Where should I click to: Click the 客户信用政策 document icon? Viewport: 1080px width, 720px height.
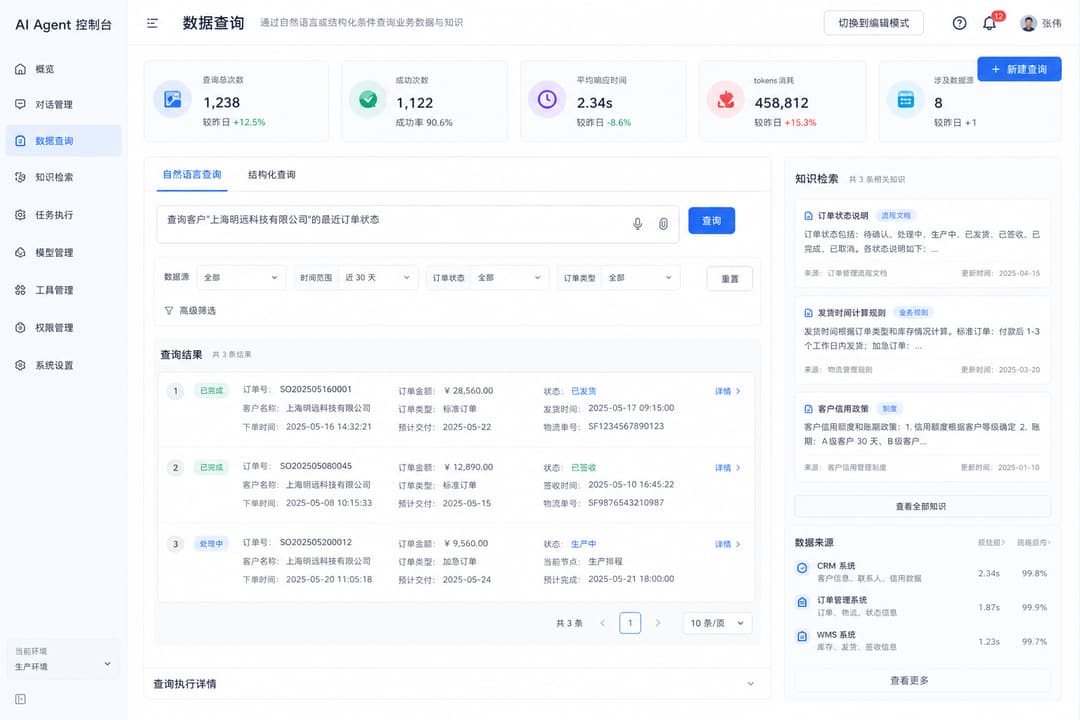[809, 409]
